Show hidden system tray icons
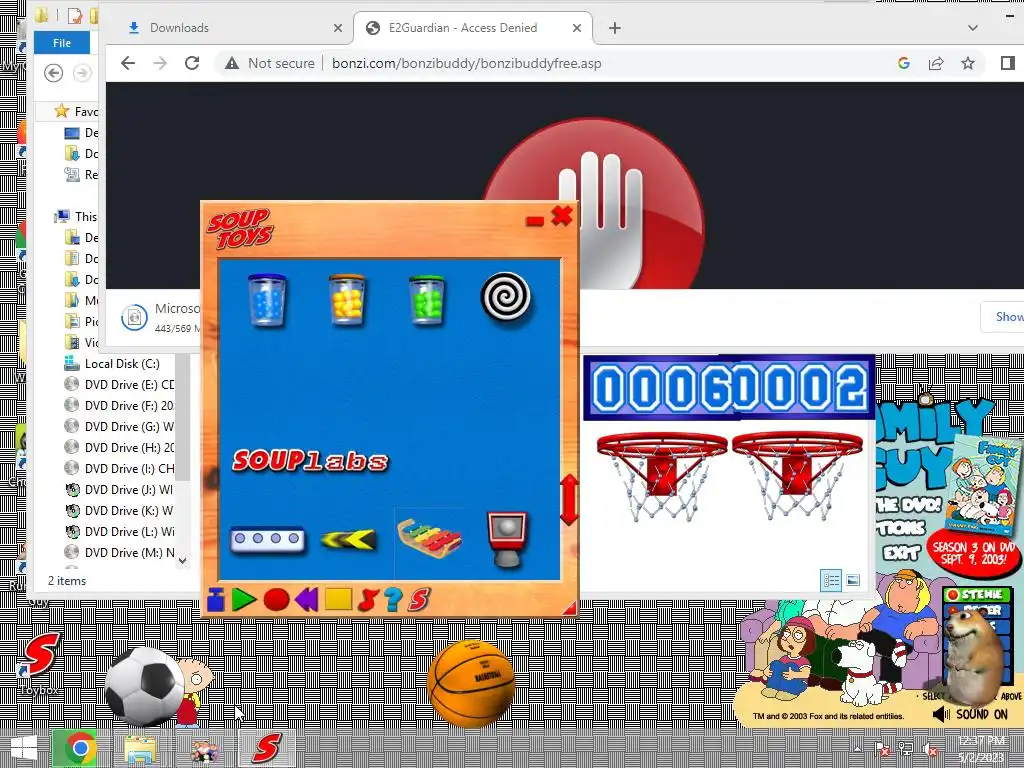This screenshot has height=768, width=1024. pos(857,748)
